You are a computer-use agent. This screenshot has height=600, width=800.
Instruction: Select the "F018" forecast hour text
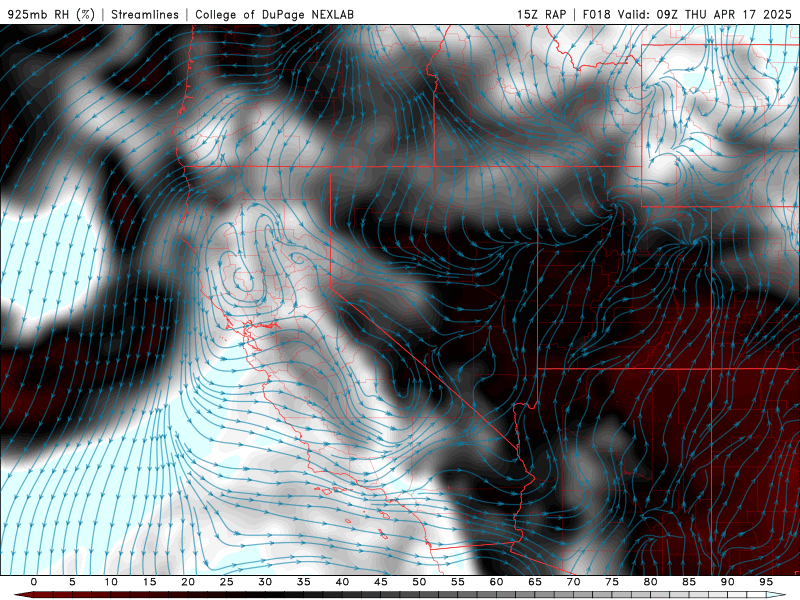click(596, 14)
